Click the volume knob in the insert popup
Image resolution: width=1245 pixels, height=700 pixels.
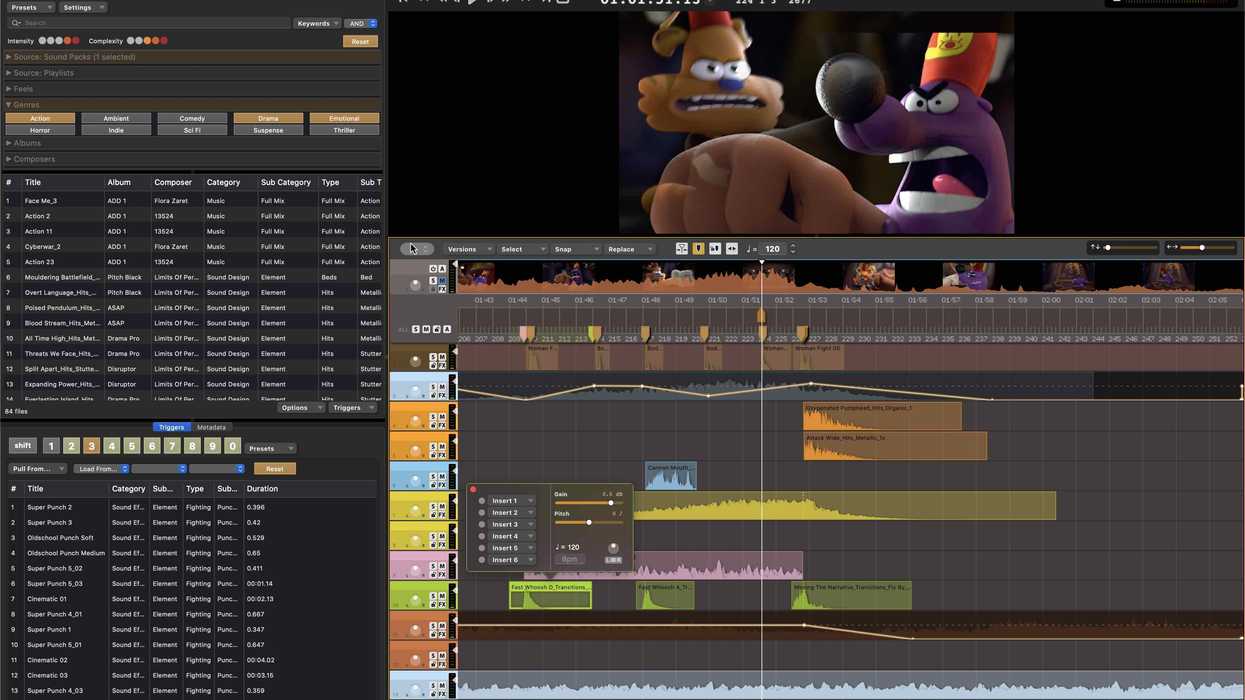[613, 548]
